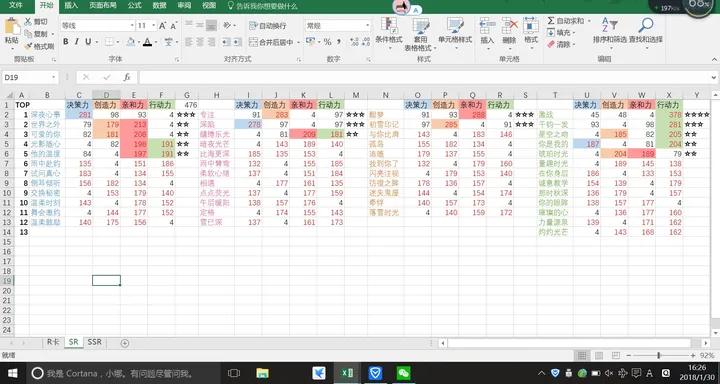Click the Percent Style icon
Viewport: 720px width, 384px height.
coord(327,42)
